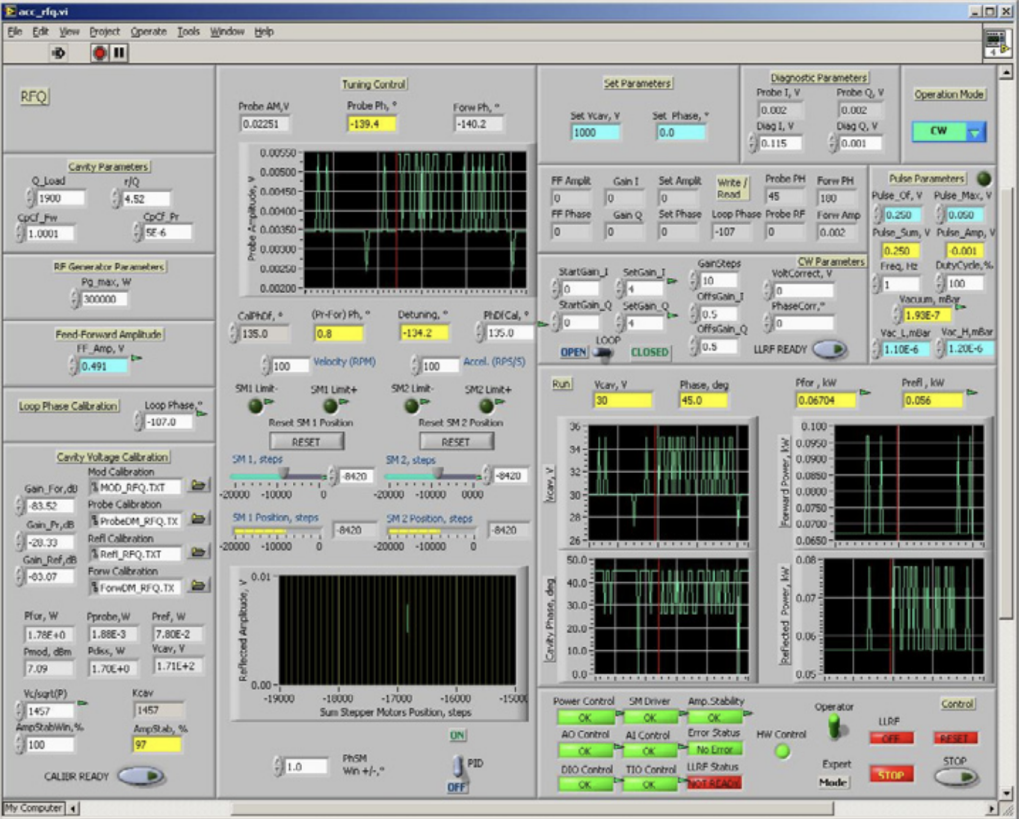This screenshot has height=819, width=1024.
Task: Click RESET under Reset SM 2 Position
Action: (x=456, y=442)
